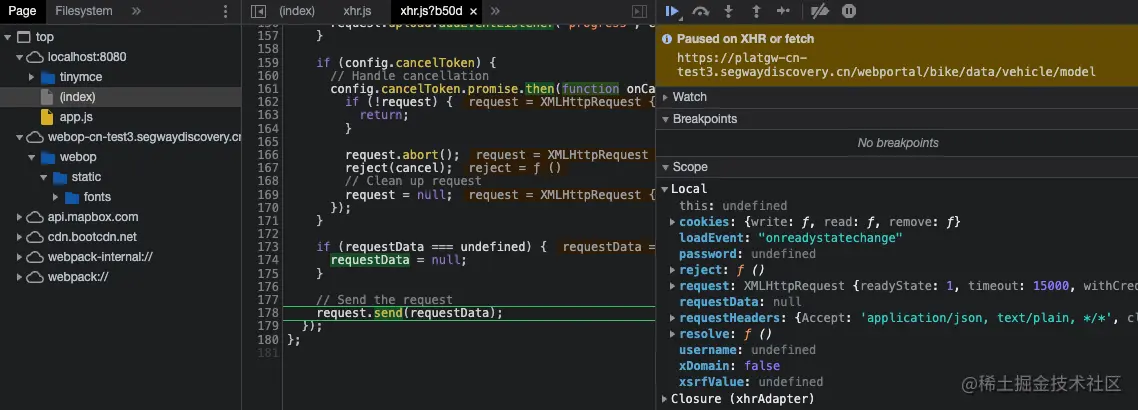Expand request XMLHttpRequest object in scope
The width and height of the screenshot is (1138, 410).
(673, 286)
